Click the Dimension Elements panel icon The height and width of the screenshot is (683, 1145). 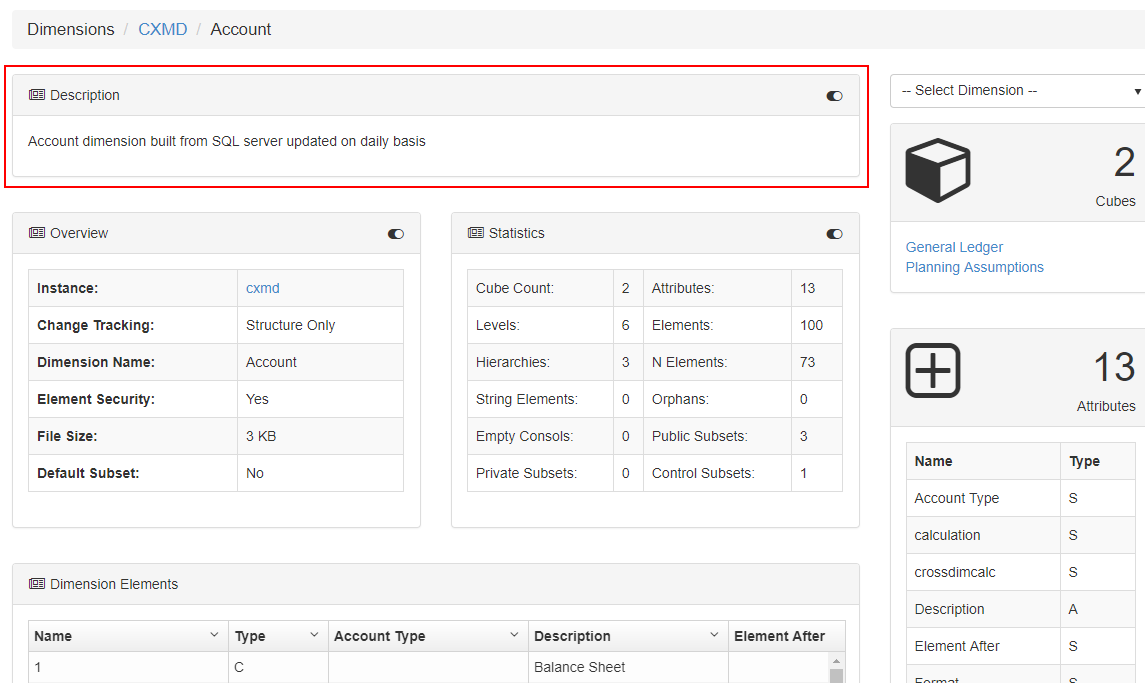(37, 584)
